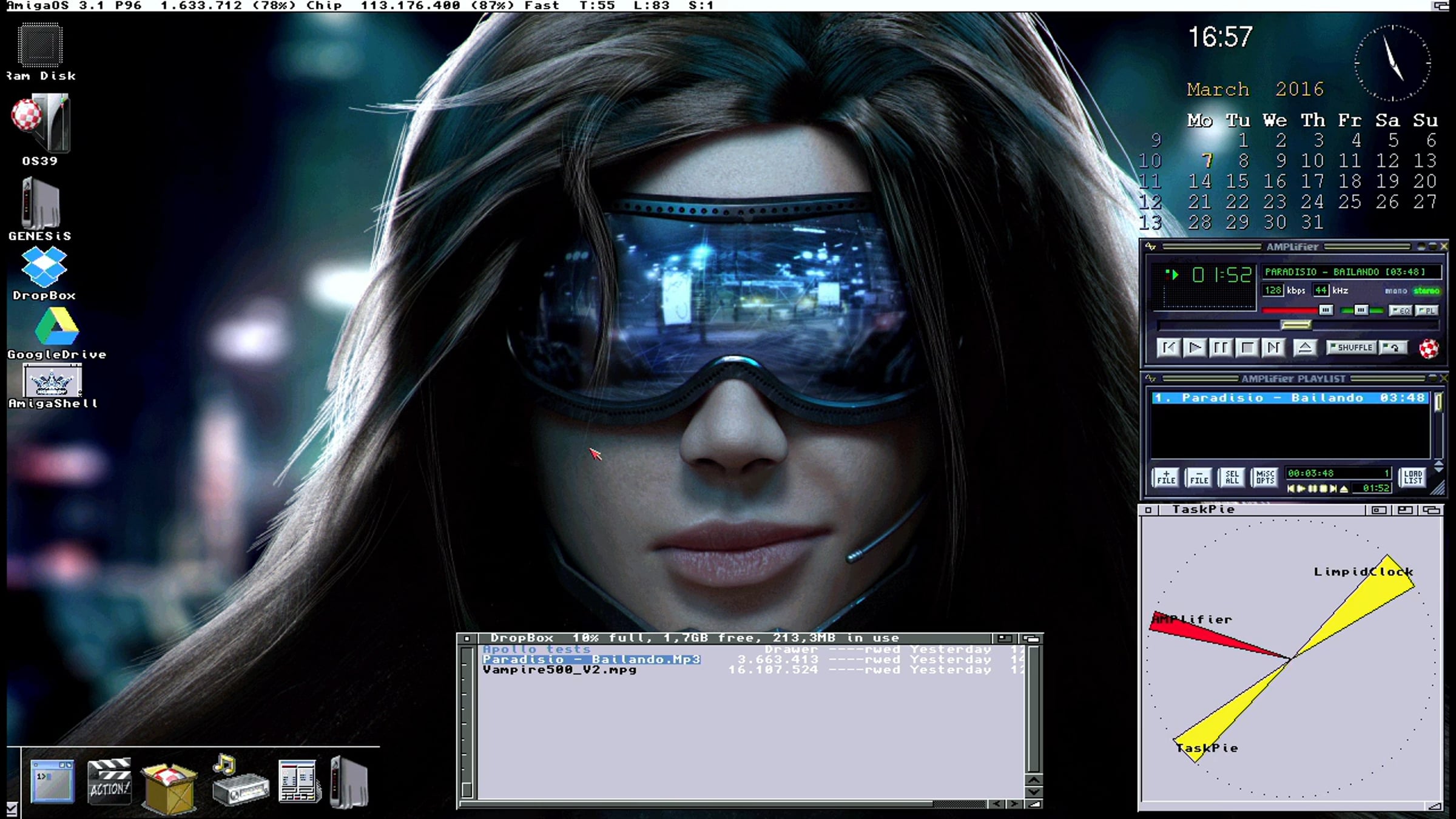The width and height of the screenshot is (1456, 819).
Task: Click the AMPlifier track seek bar handle
Action: [x=1296, y=325]
